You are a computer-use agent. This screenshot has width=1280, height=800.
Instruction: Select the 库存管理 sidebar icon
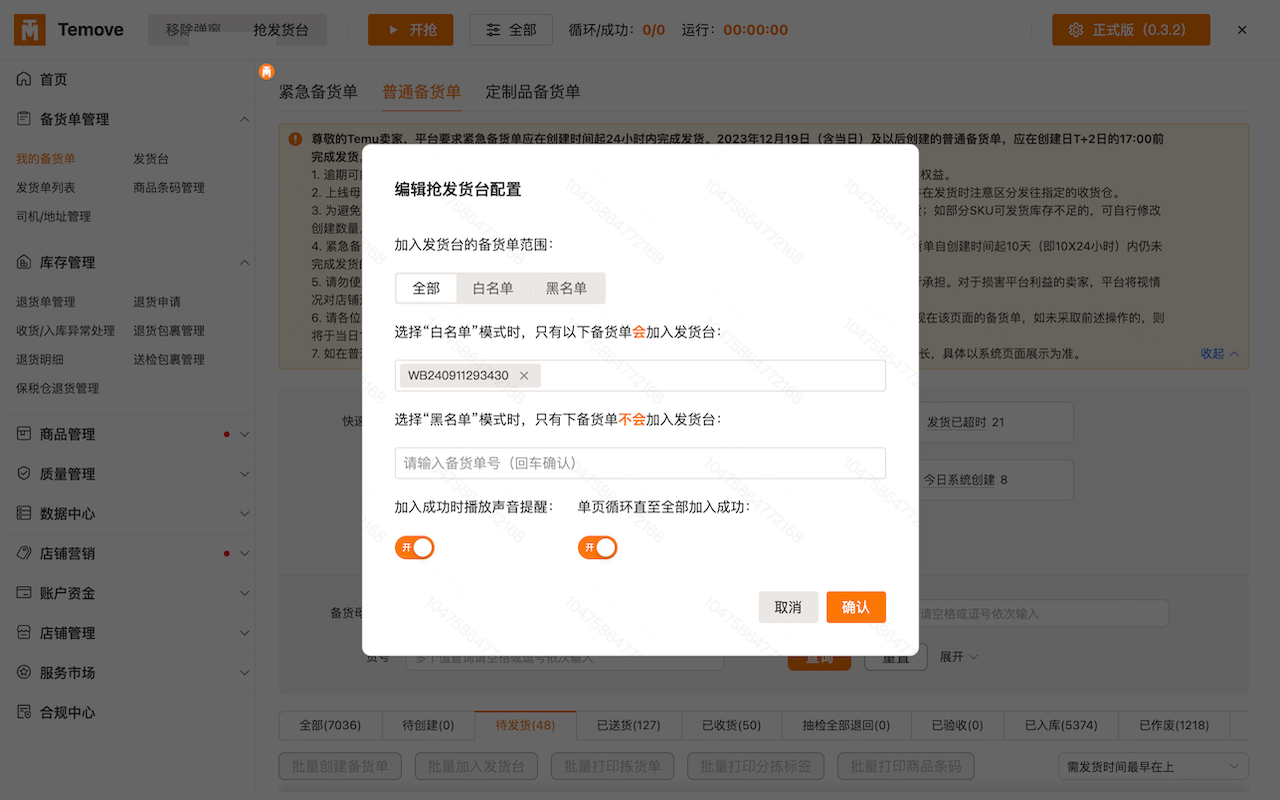(23, 262)
